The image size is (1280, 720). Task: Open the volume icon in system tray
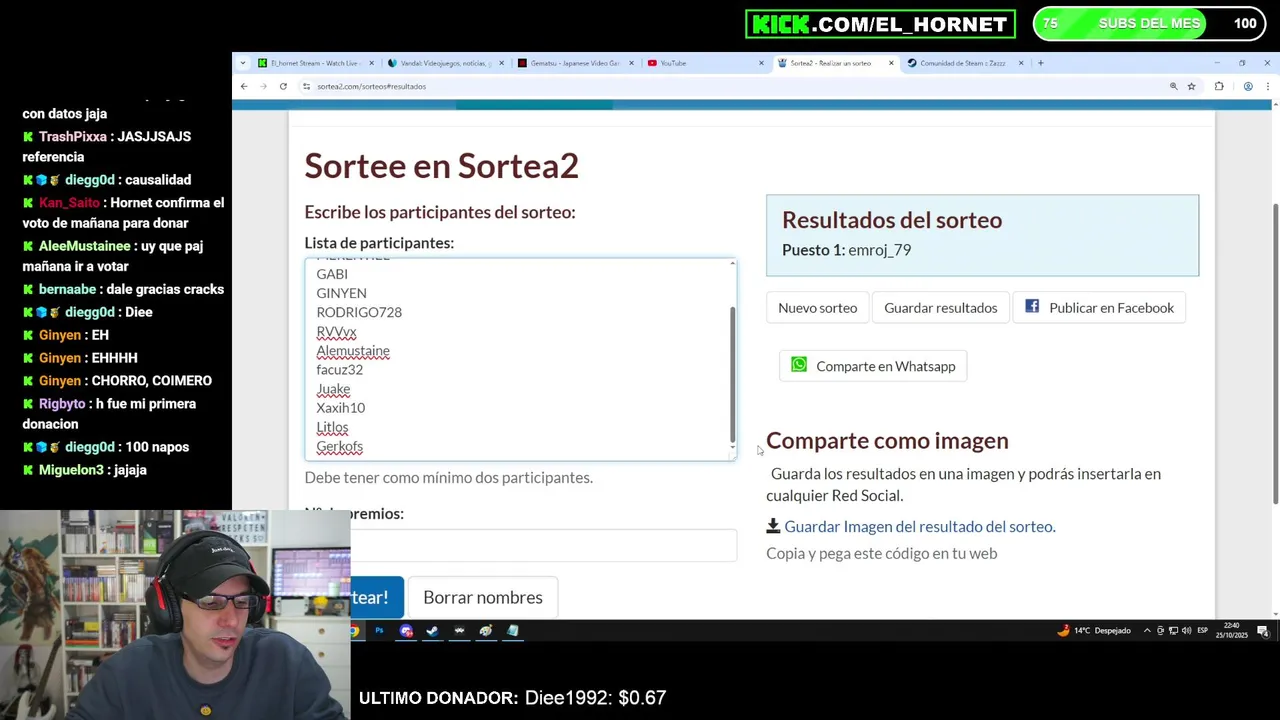(x=1186, y=631)
